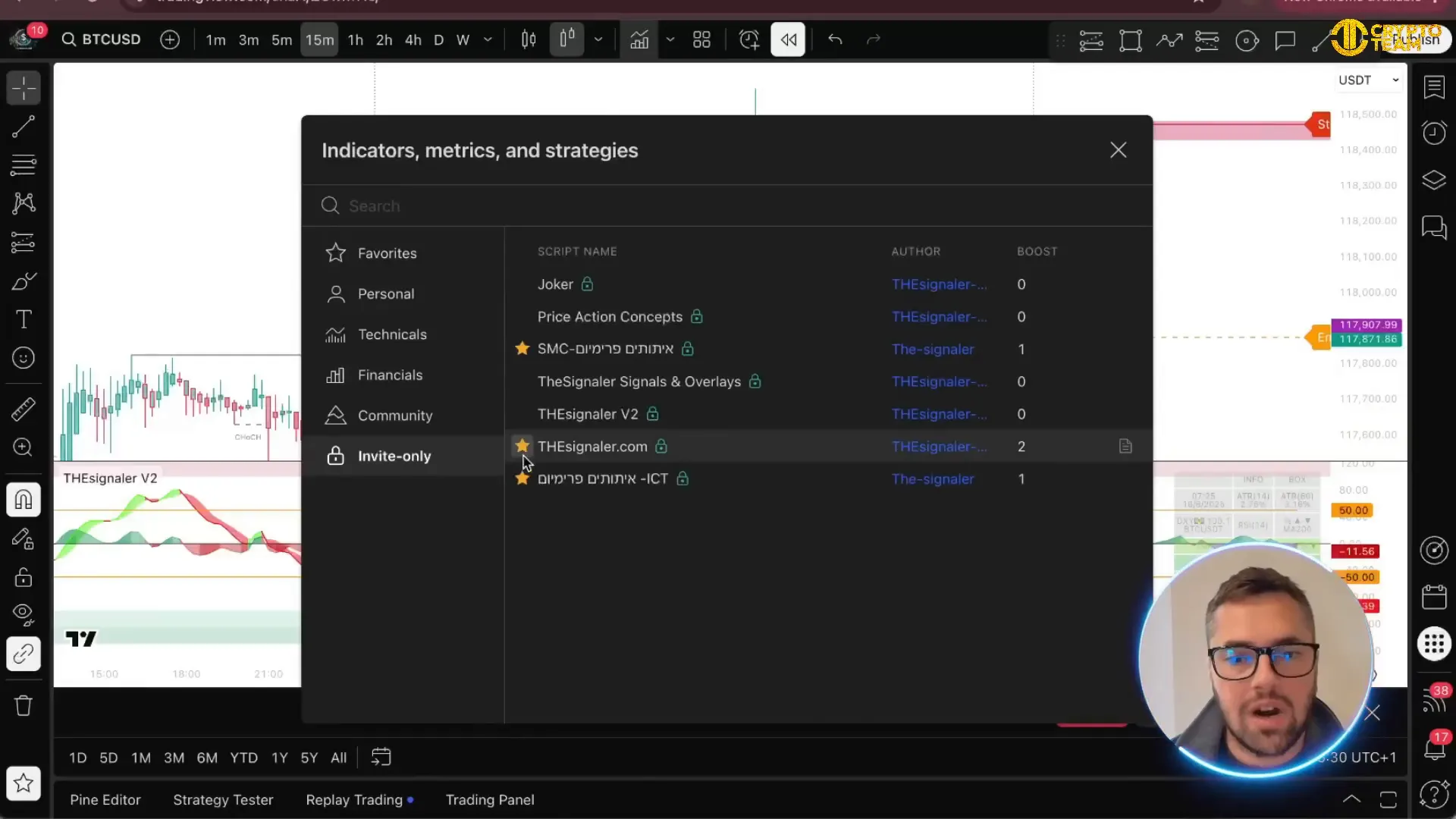
Task: Click the link drawings chain icon
Action: [x=24, y=654]
